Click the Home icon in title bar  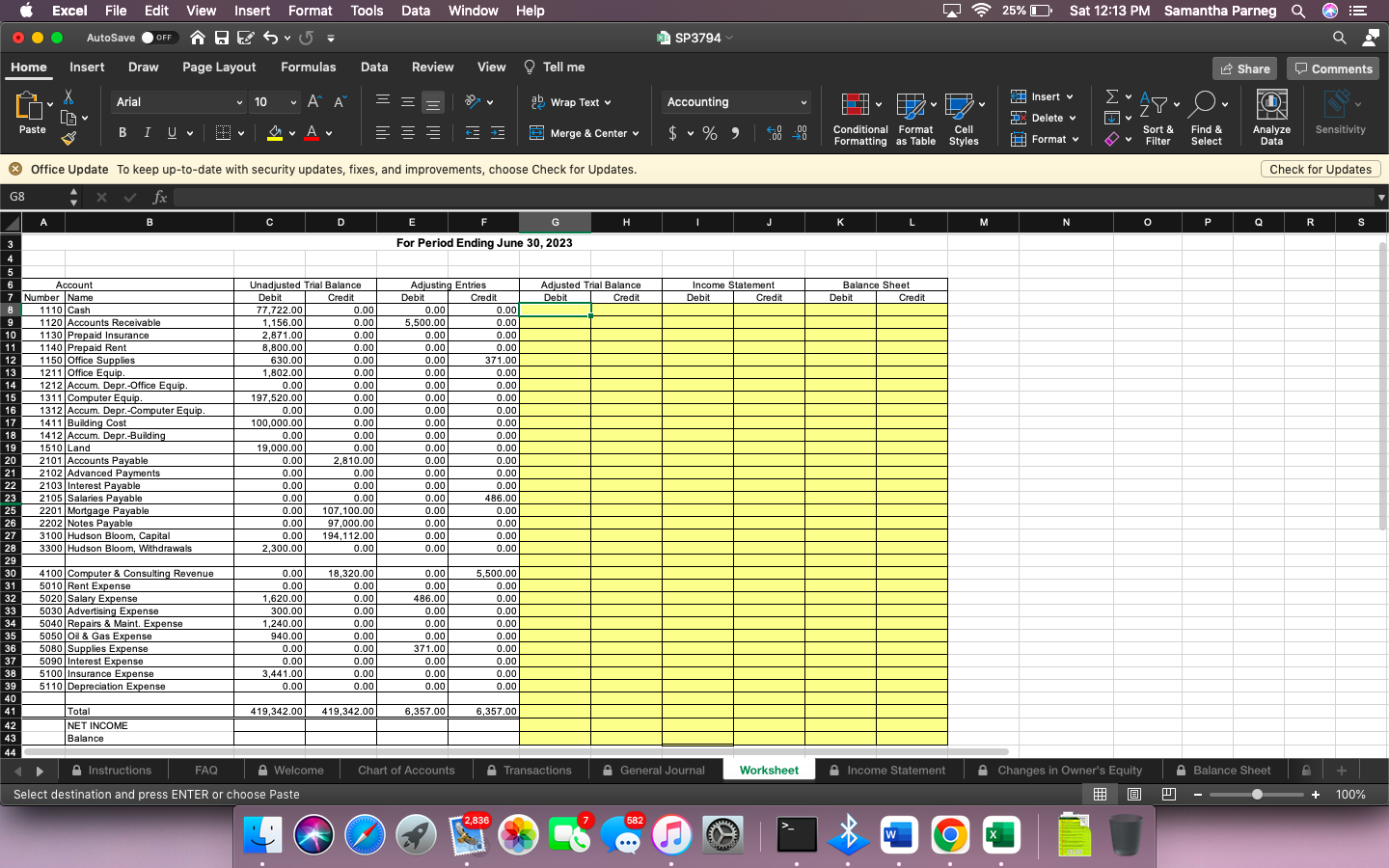pos(198,38)
